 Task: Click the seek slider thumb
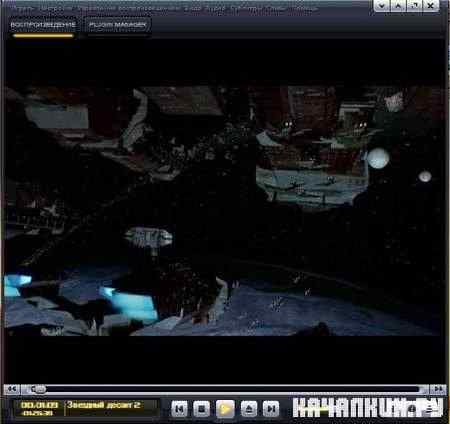pyautogui.click(x=38, y=389)
